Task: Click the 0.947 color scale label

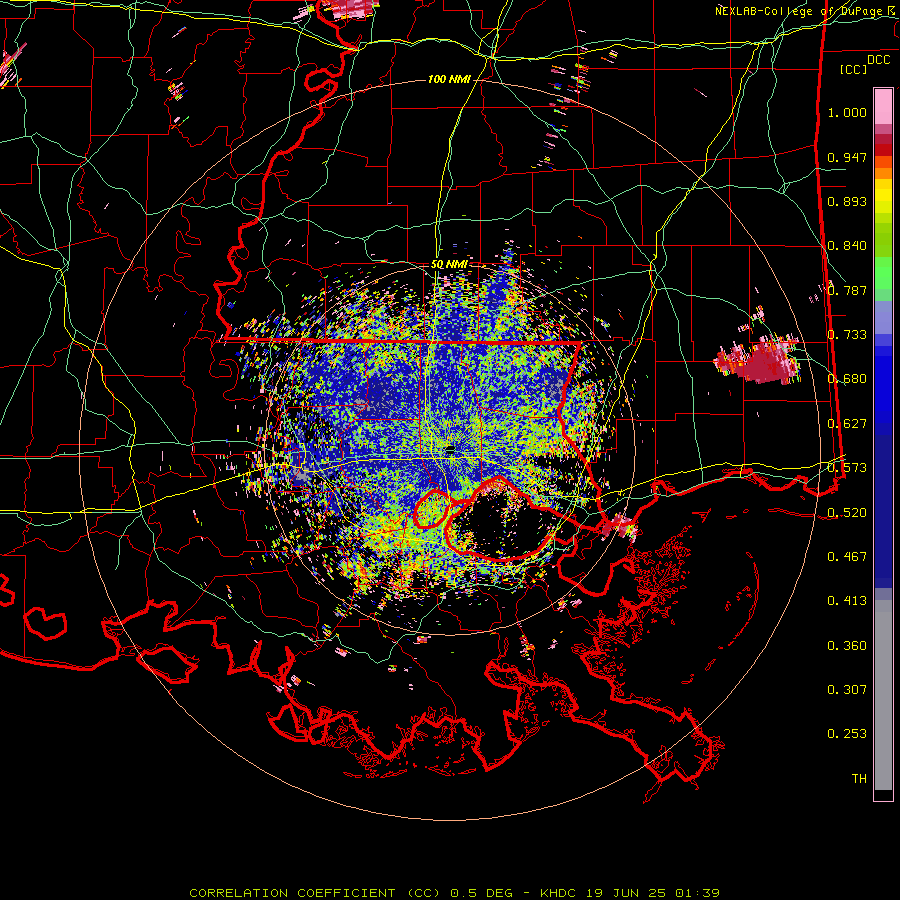Action: tap(847, 157)
